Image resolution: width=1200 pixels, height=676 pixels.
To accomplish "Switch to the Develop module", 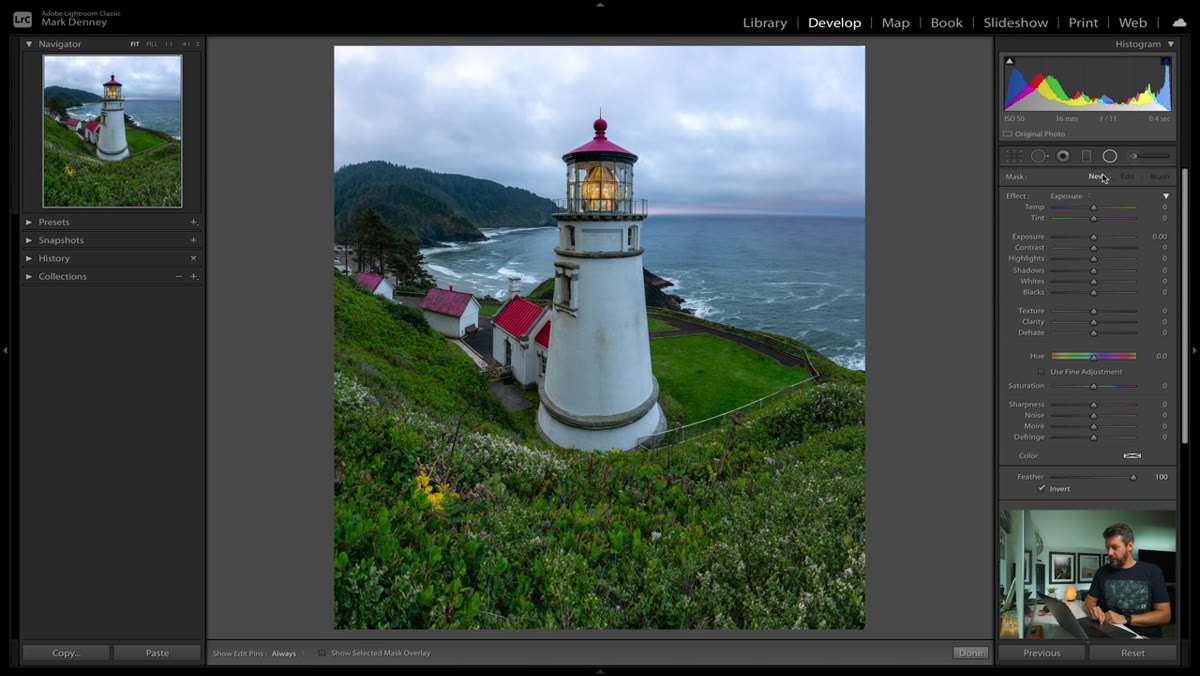I will pos(834,22).
